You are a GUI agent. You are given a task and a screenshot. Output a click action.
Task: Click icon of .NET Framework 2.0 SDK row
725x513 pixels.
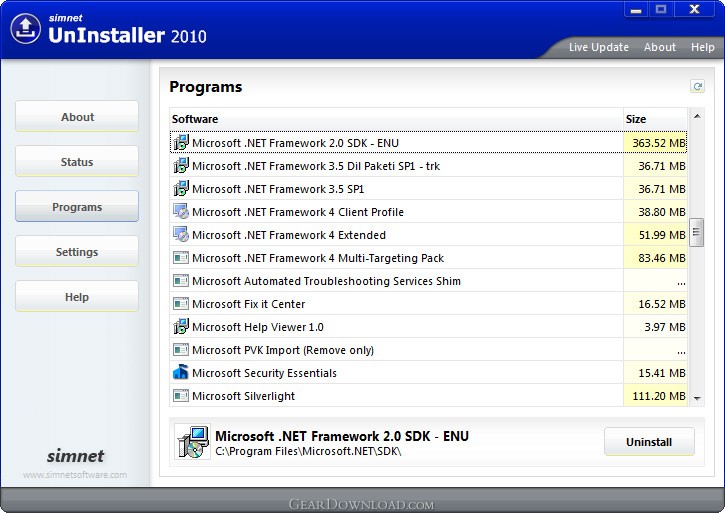[x=181, y=142]
